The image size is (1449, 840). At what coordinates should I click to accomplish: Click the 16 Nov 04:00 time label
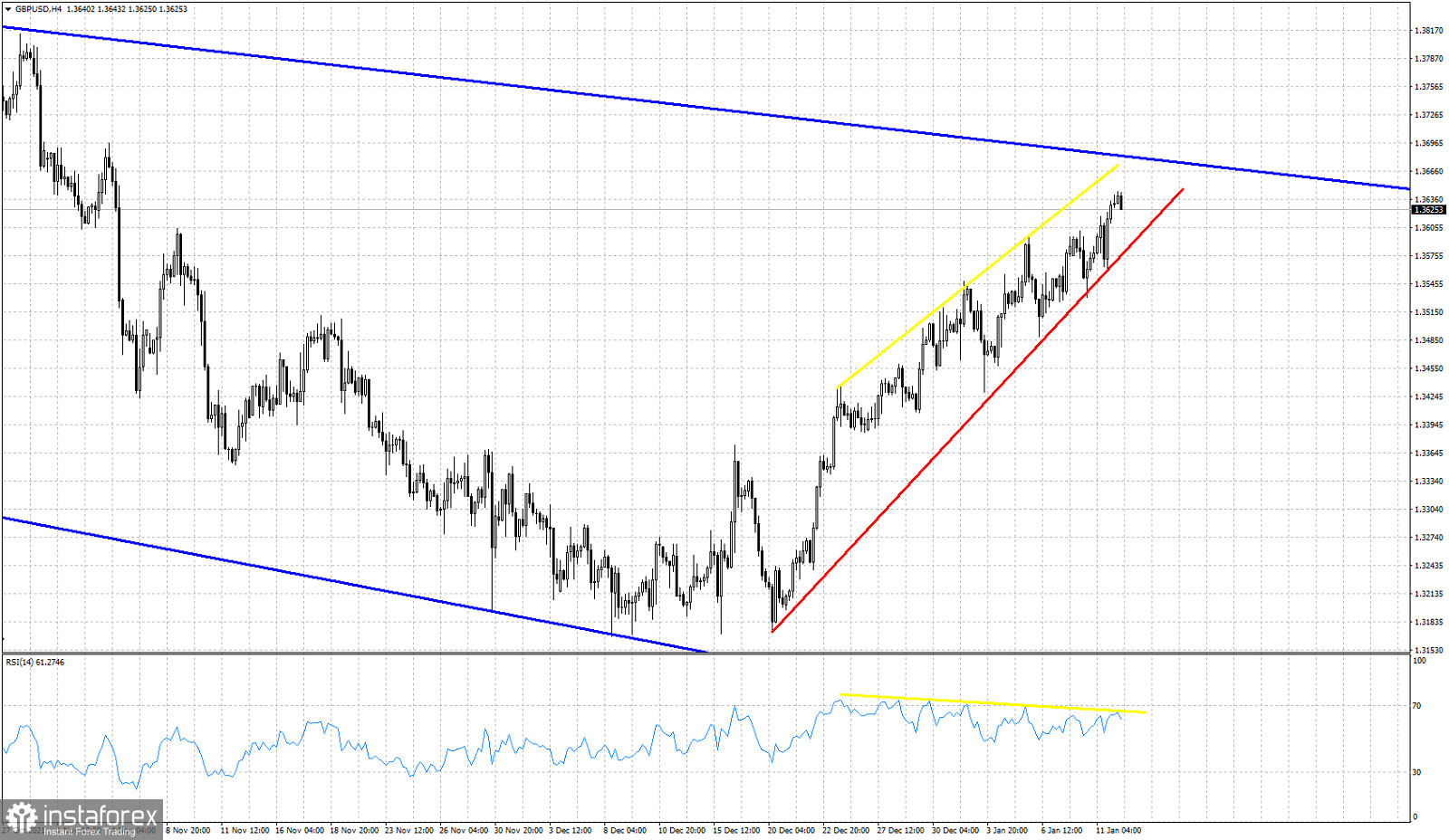click(300, 830)
